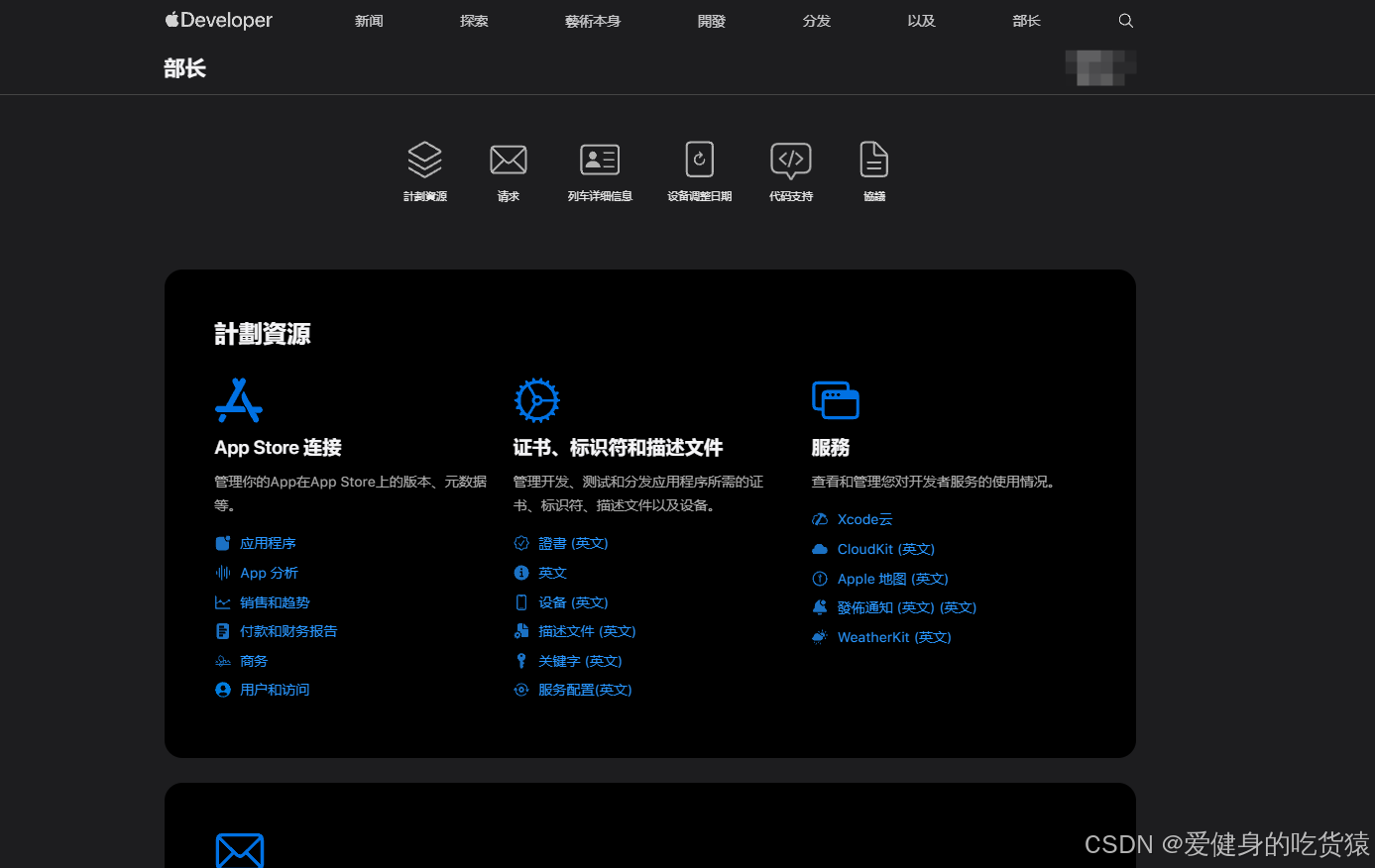1375x868 pixels.
Task: Click the 部长 page title below the logo
Action: pos(185,68)
